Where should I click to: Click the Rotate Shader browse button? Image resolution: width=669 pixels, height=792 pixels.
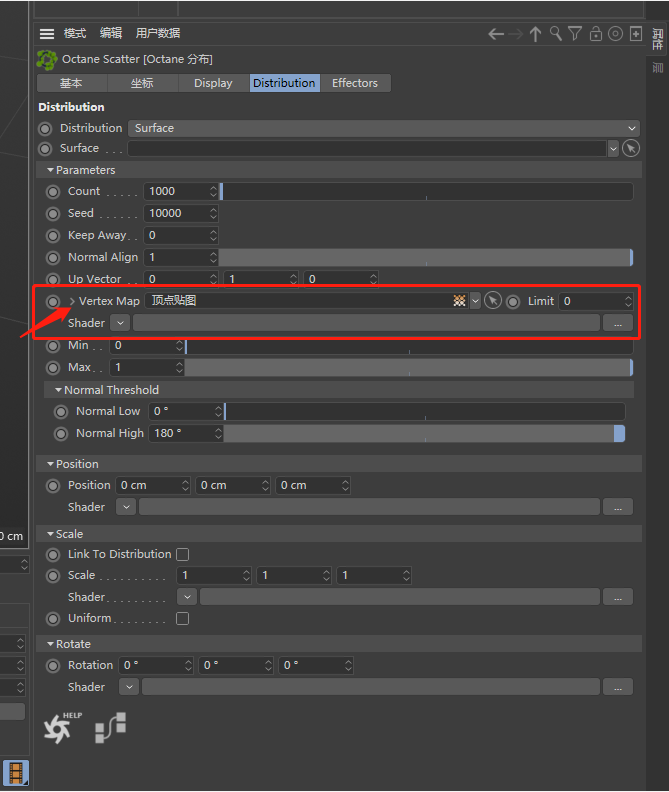click(618, 687)
